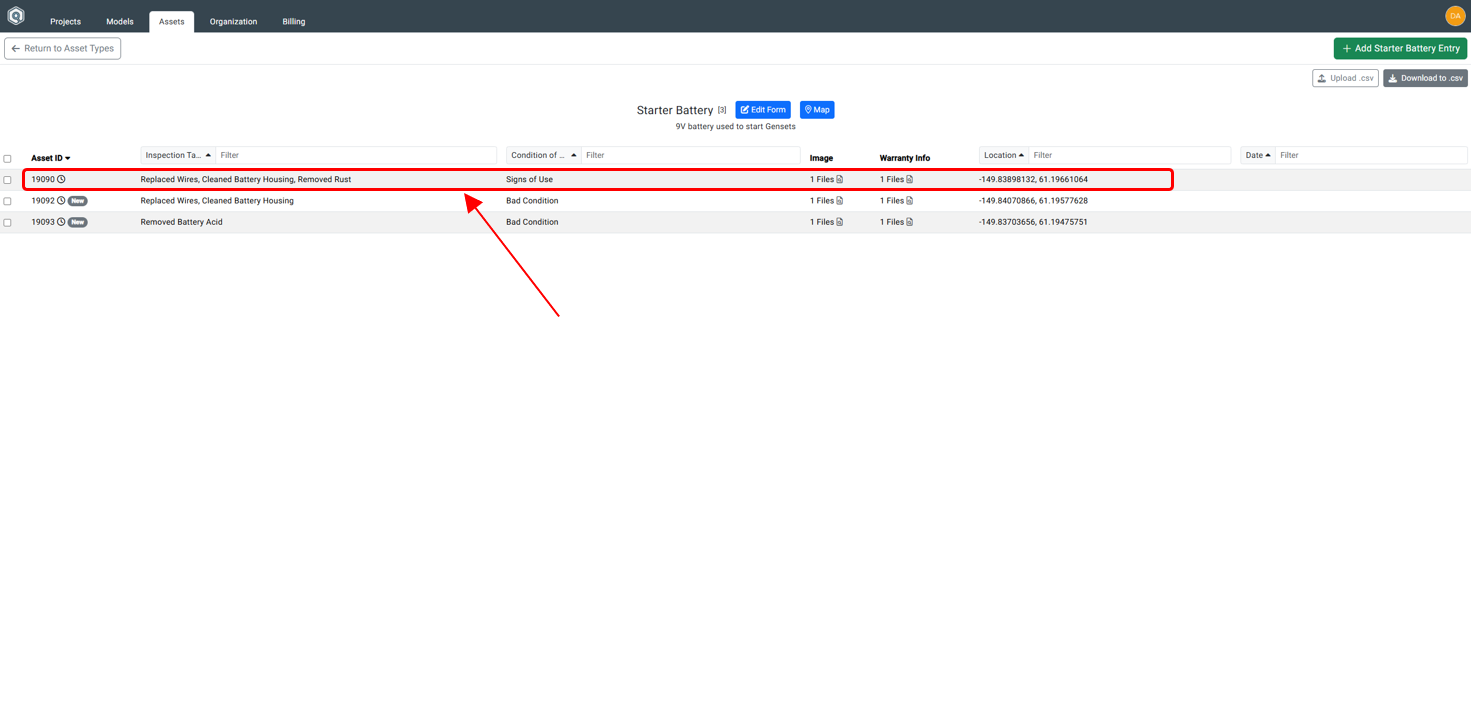Image resolution: width=1471 pixels, height=728 pixels.
Task: Click the [3] entry count badge
Action: tap(722, 110)
